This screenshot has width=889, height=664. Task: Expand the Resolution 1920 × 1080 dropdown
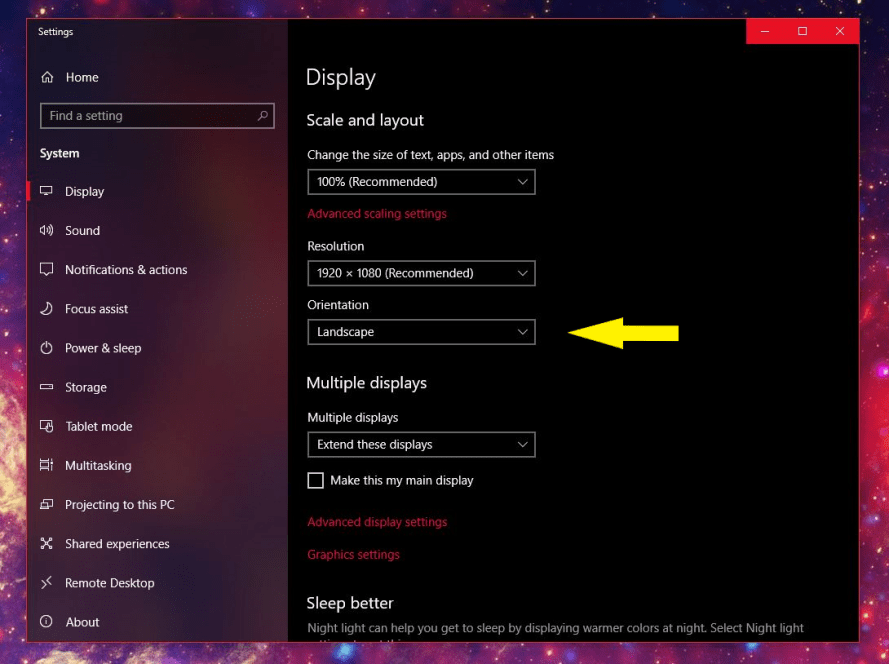(x=421, y=273)
